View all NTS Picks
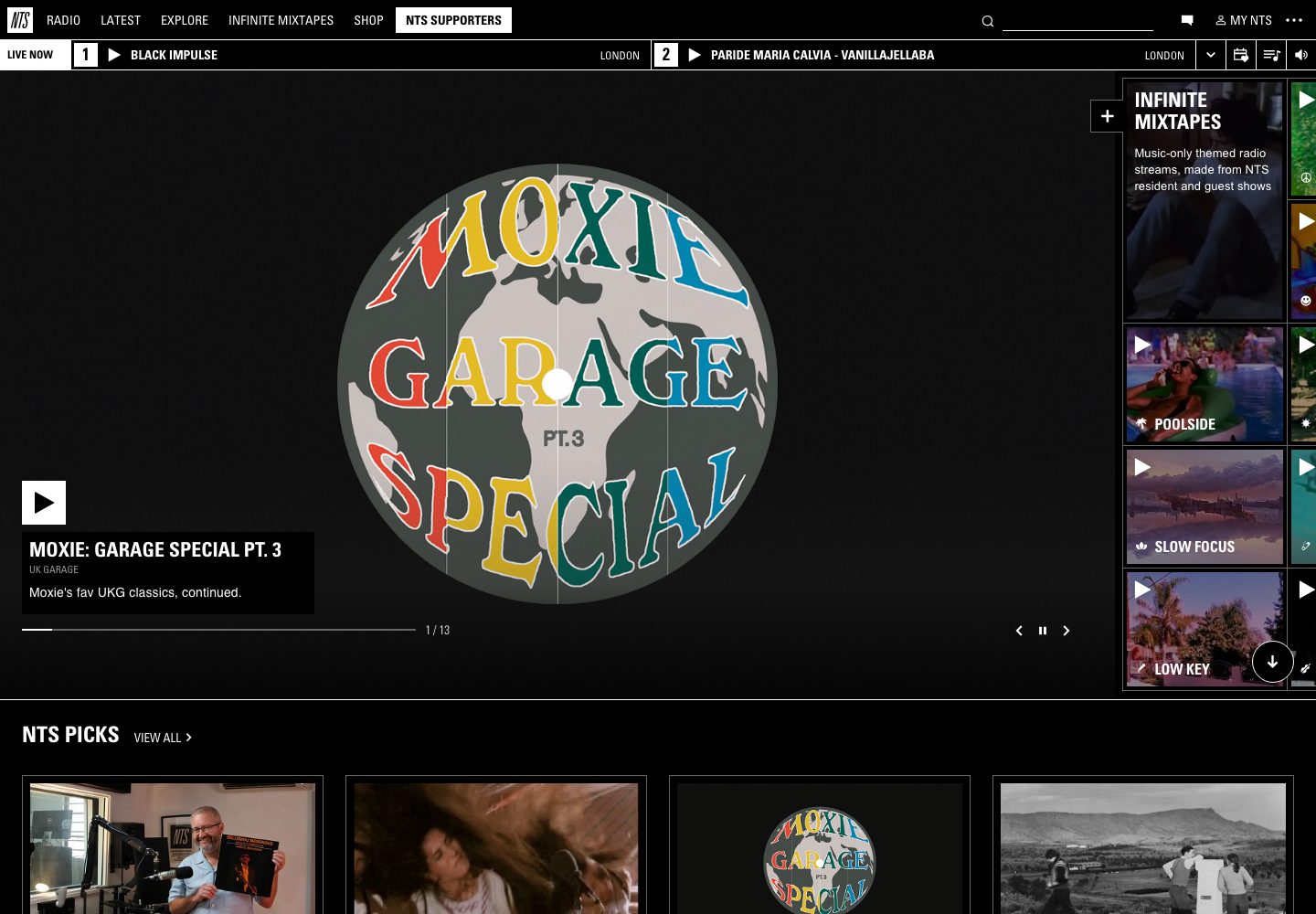The image size is (1316, 914). [x=163, y=738]
